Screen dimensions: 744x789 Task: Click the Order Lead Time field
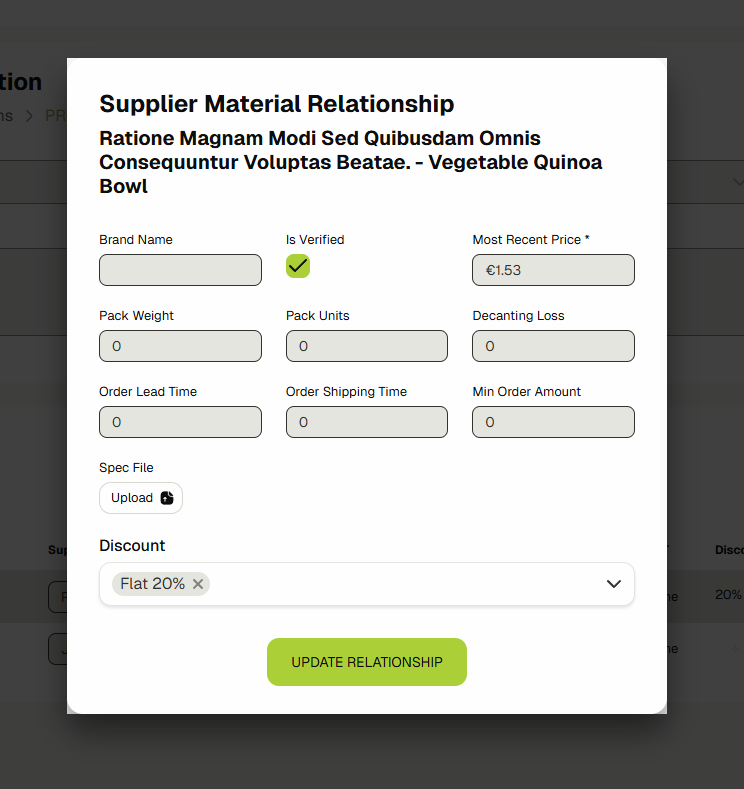180,422
